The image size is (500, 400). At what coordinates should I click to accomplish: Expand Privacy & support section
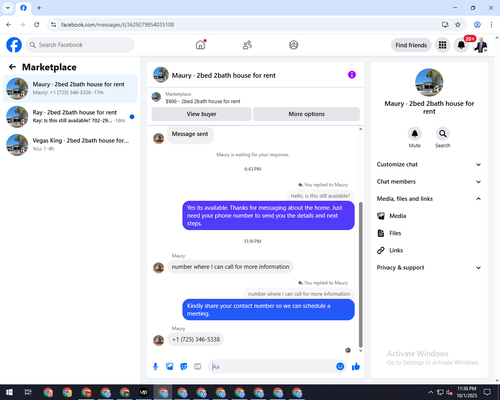pyautogui.click(x=429, y=268)
